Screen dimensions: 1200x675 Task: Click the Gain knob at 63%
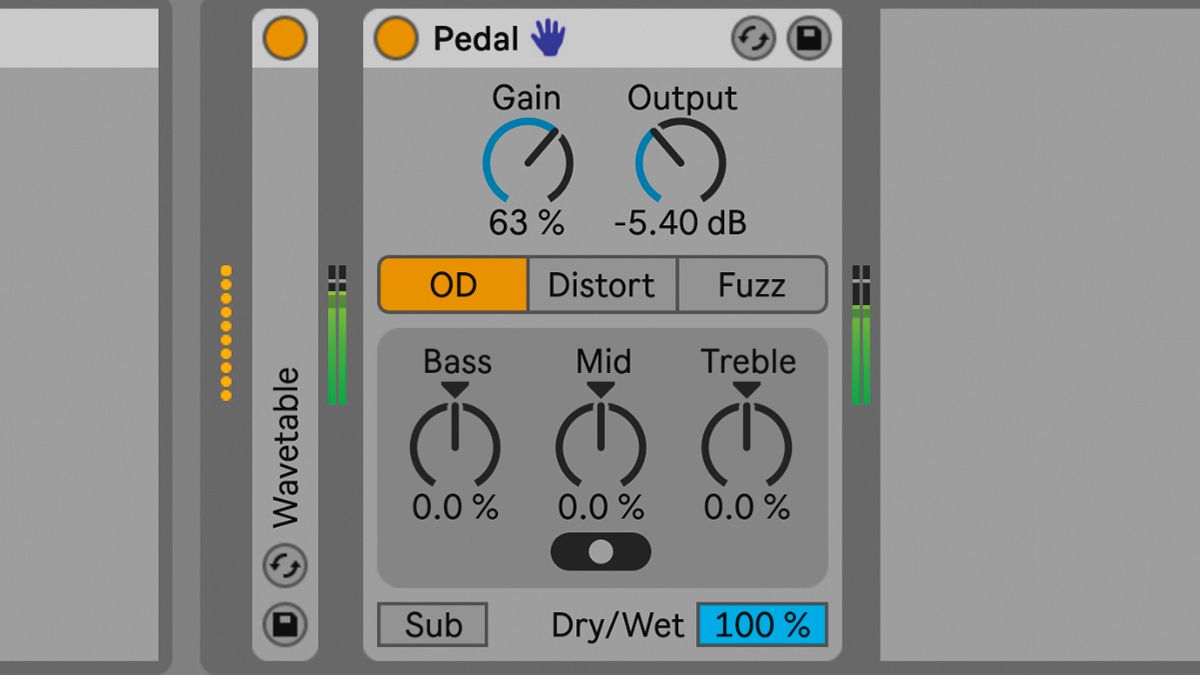pos(527,160)
